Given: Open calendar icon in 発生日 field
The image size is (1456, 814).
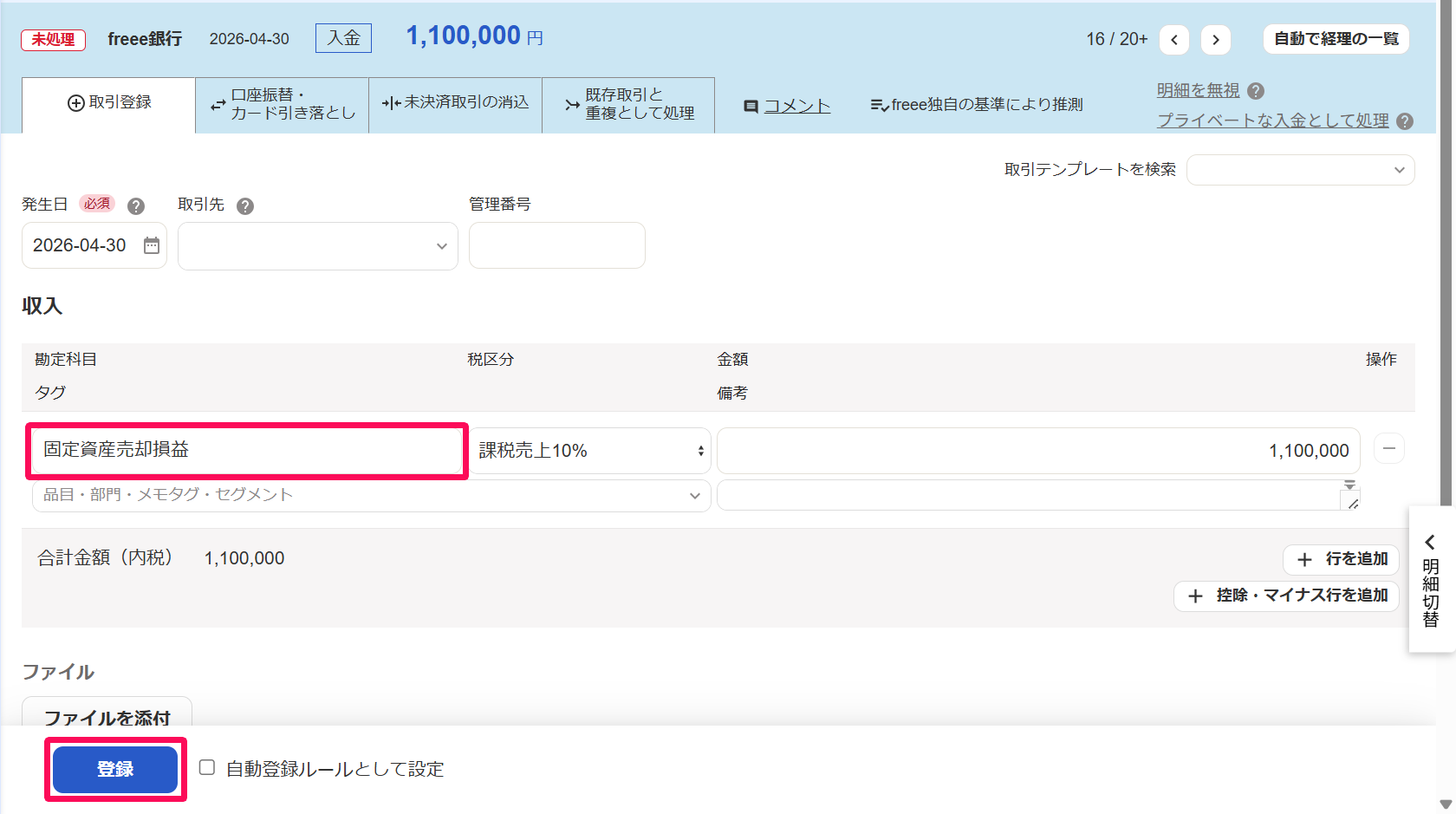Looking at the screenshot, I should coord(152,245).
